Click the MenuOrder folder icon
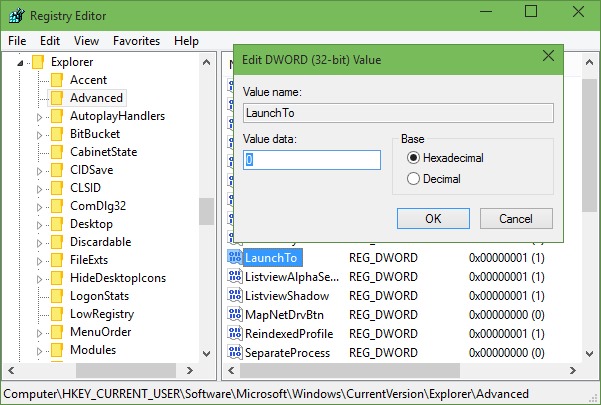 click(57, 332)
